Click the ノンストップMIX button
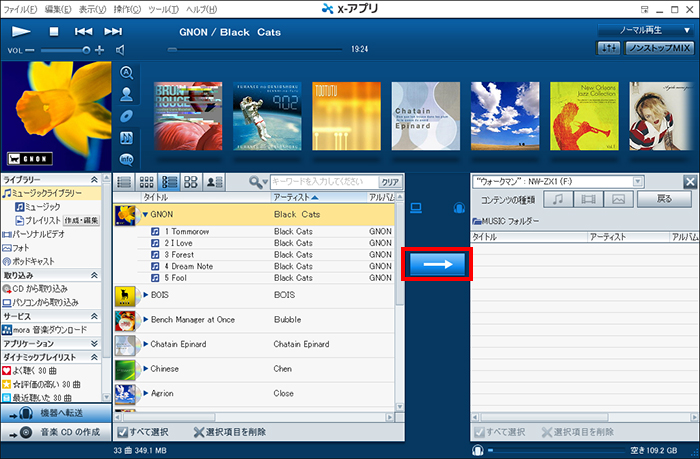The width and height of the screenshot is (700, 459). click(660, 48)
